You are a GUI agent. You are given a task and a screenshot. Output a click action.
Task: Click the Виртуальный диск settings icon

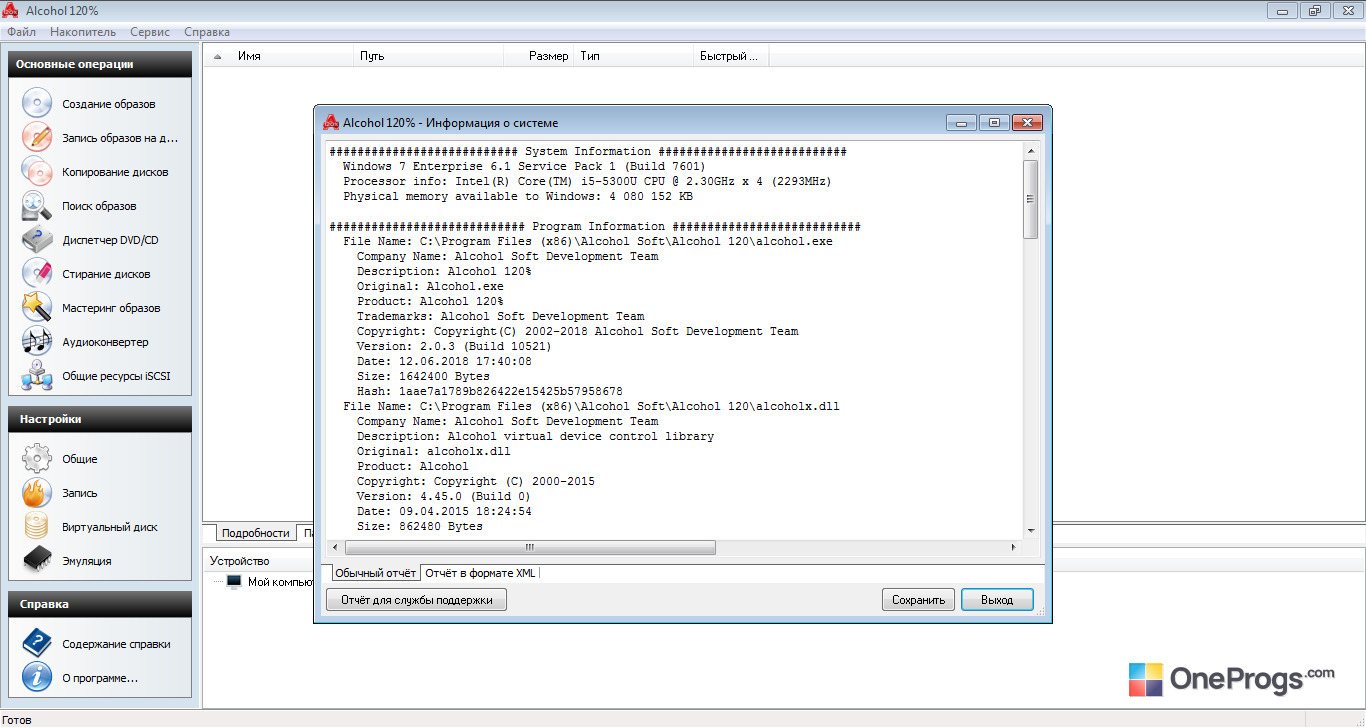(x=37, y=527)
